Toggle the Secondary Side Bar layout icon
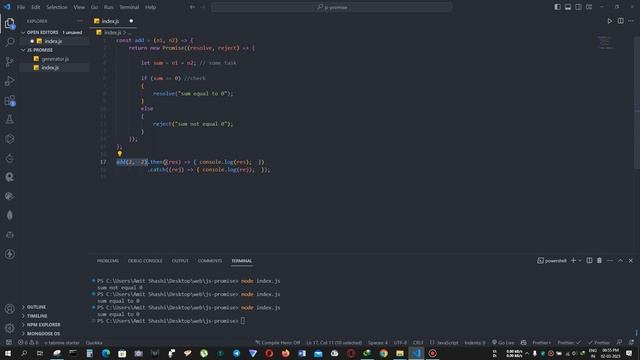 578,7
